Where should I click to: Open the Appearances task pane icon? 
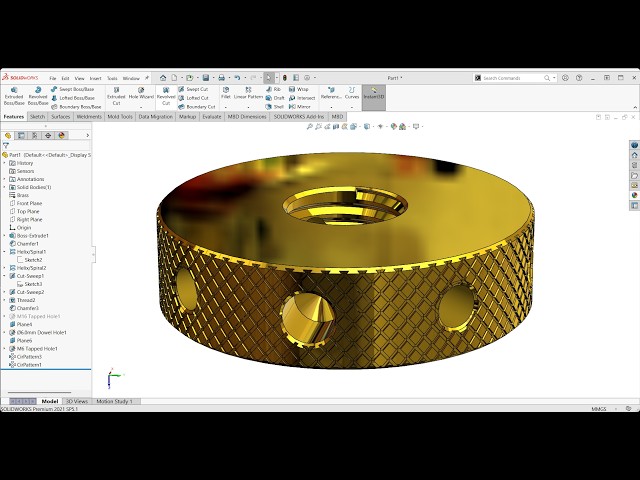click(x=634, y=195)
